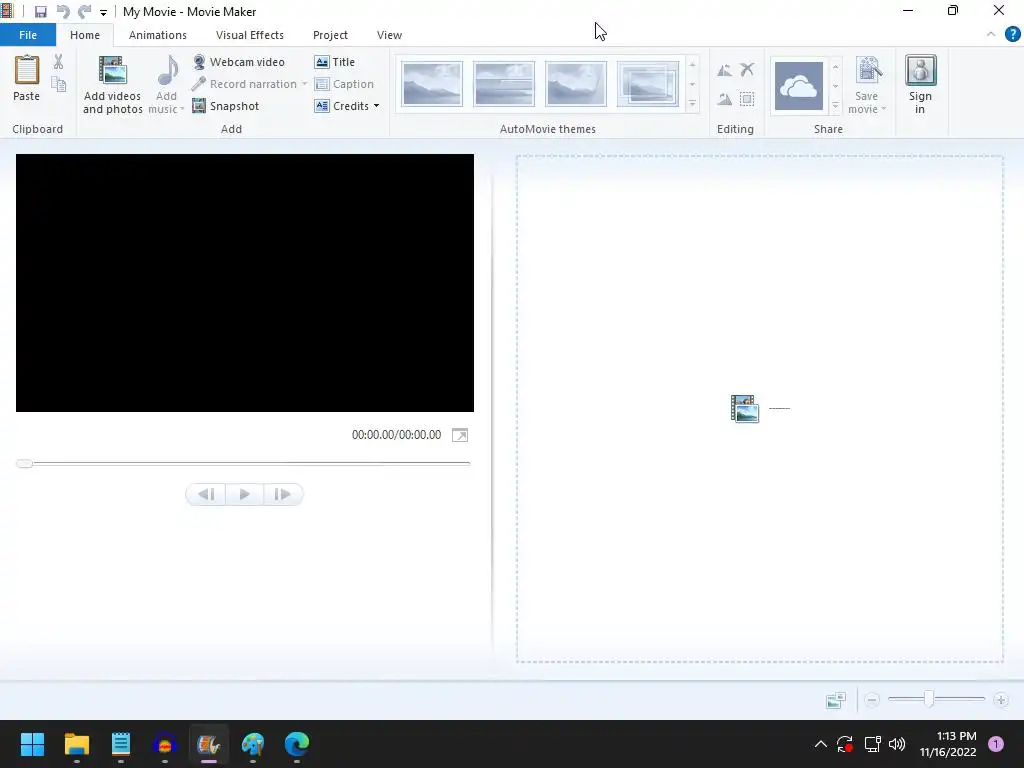This screenshot has height=768, width=1024.
Task: Start Webcam video capture
Action: pos(239,62)
